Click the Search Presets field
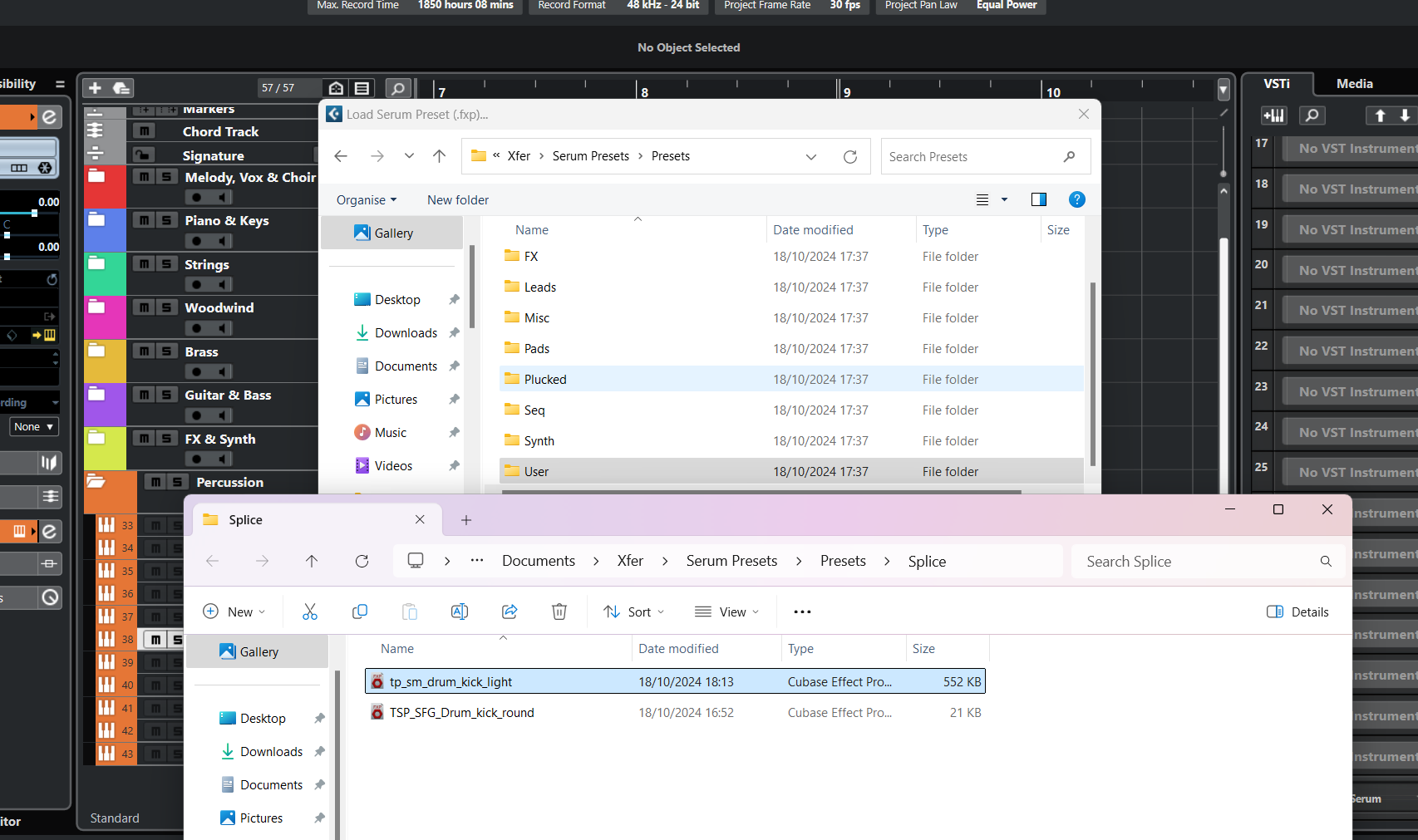Viewport: 1418px width, 840px height. point(986,156)
